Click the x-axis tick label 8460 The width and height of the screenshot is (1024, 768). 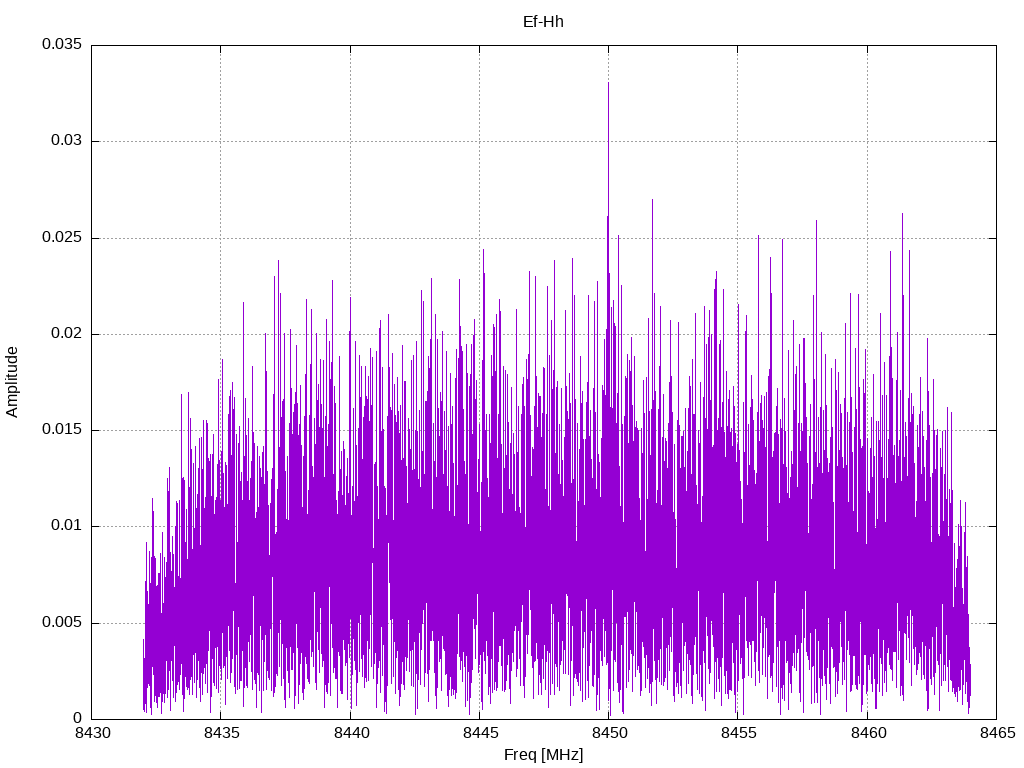point(868,733)
